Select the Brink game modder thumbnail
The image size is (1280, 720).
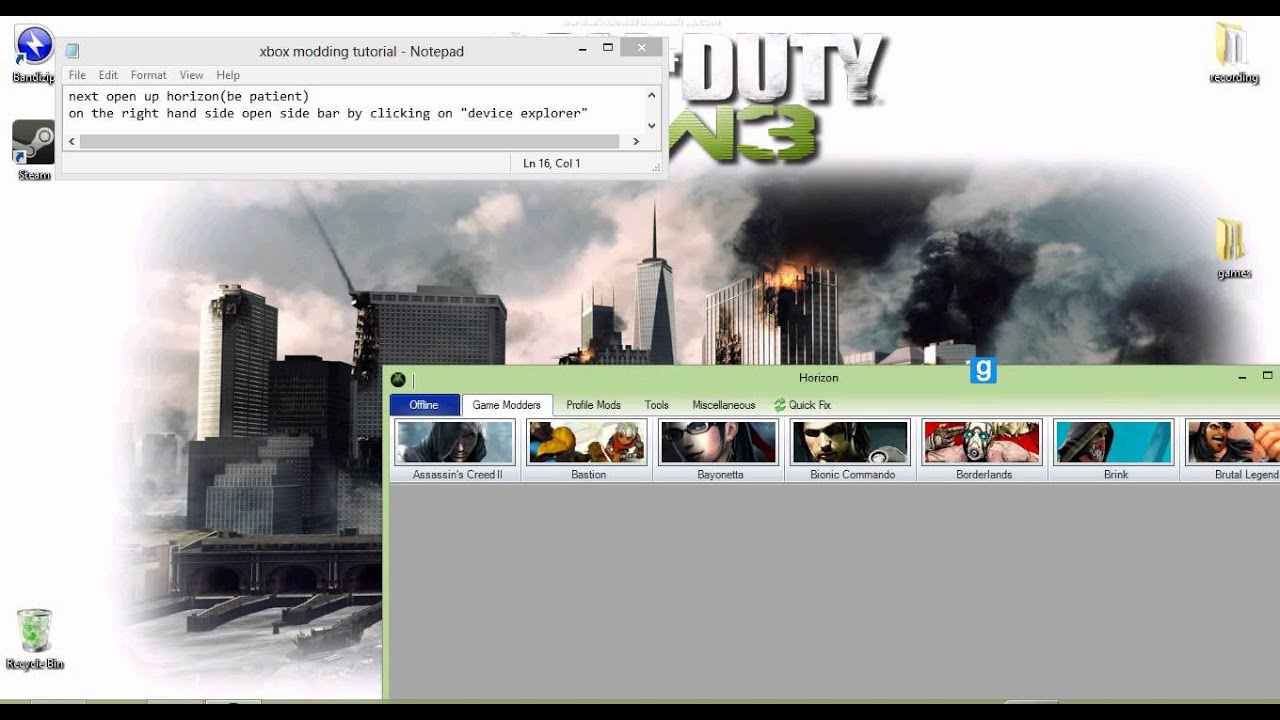[x=1116, y=450]
